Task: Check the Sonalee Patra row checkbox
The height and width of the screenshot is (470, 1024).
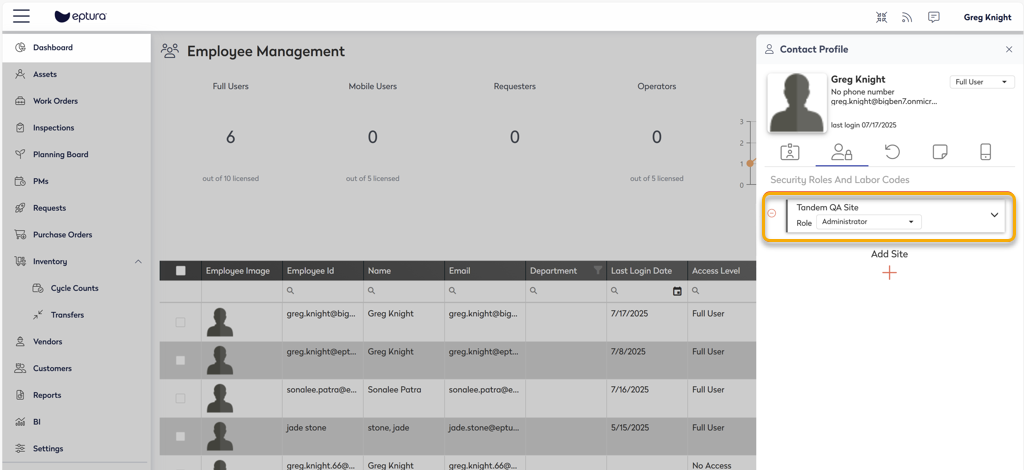Action: click(x=181, y=398)
